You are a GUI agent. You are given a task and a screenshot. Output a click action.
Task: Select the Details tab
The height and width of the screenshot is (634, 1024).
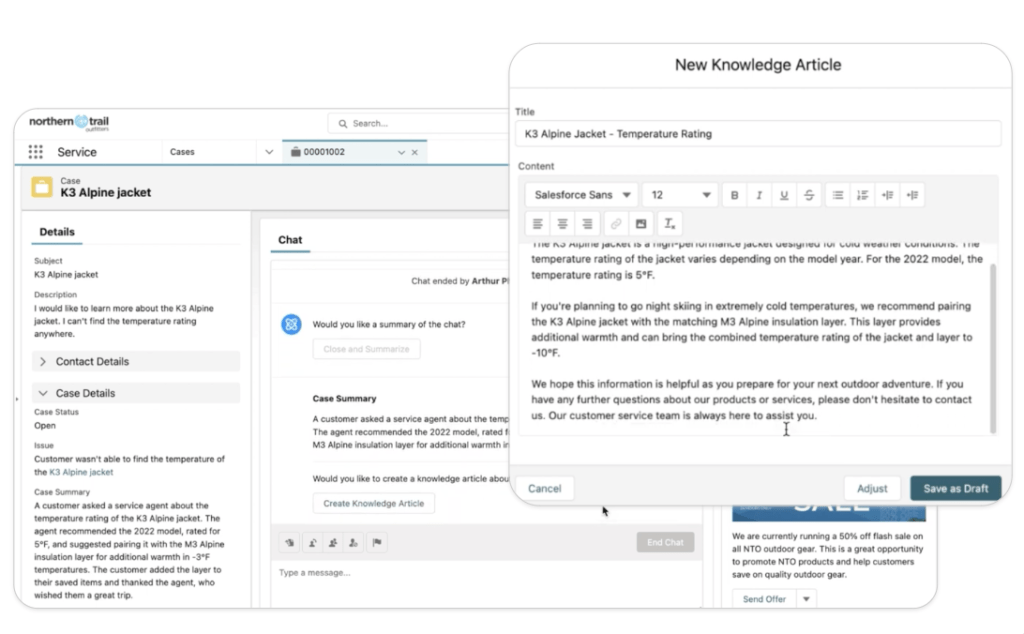[x=57, y=232]
